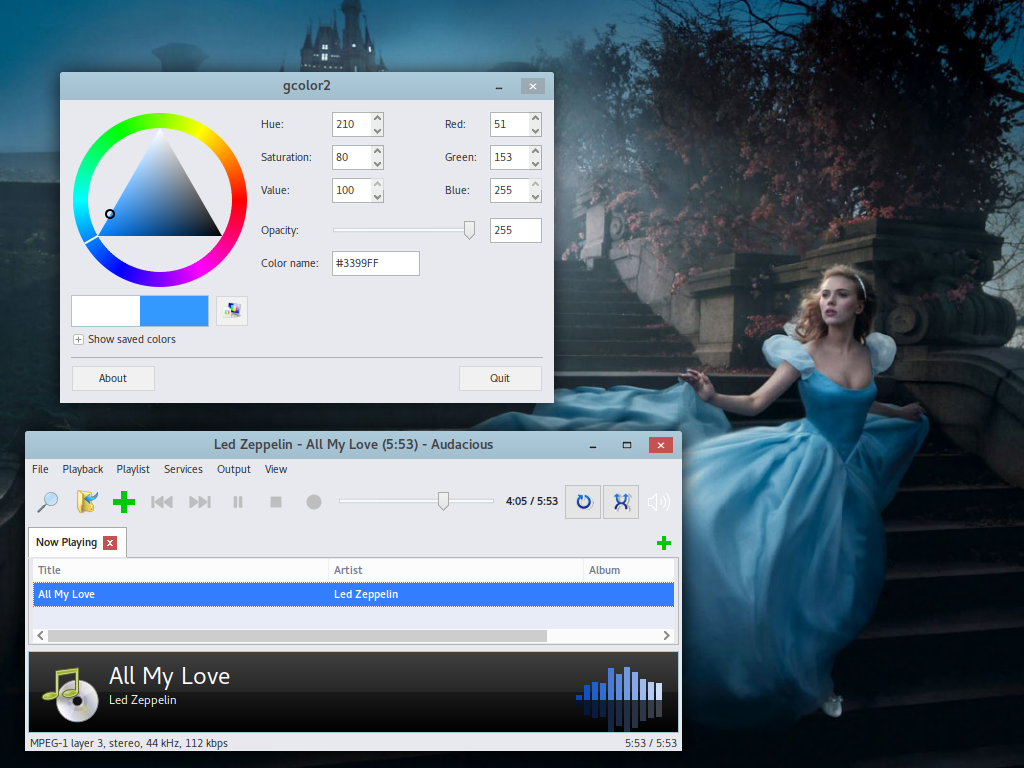Click the Red input field showing 51

tap(510, 124)
